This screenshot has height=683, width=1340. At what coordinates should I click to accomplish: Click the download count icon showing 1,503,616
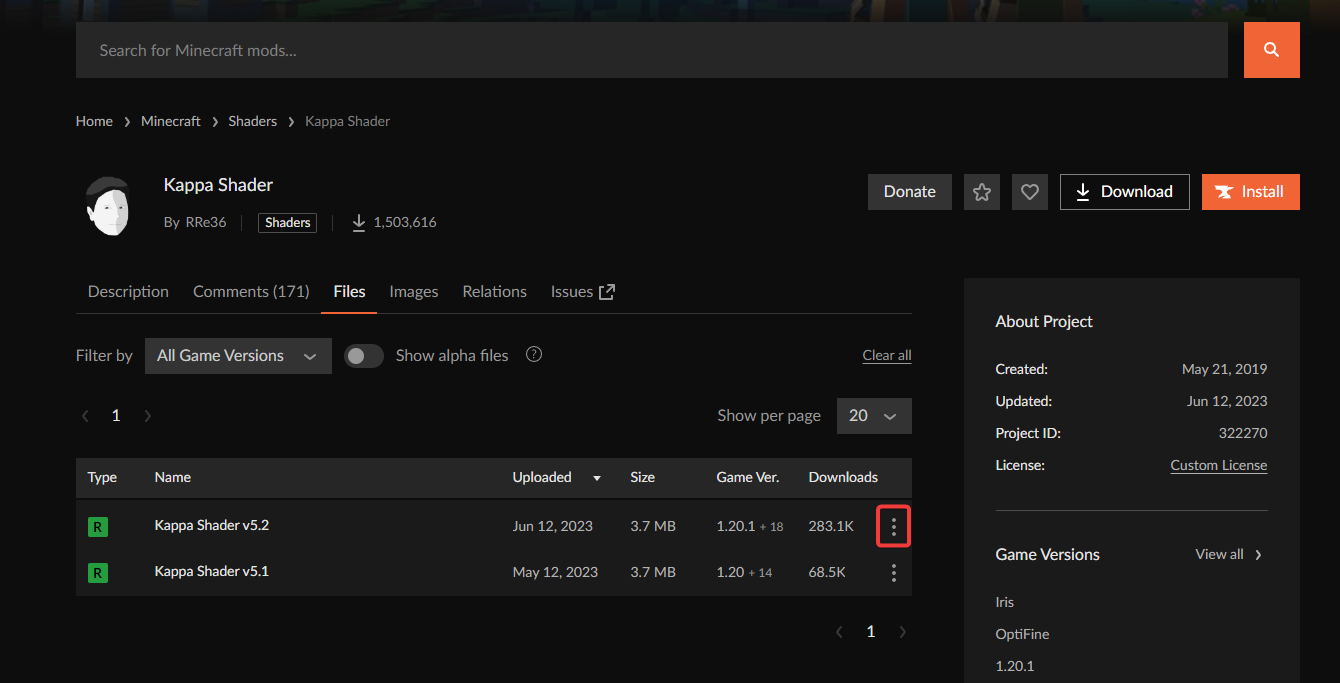[x=358, y=222]
